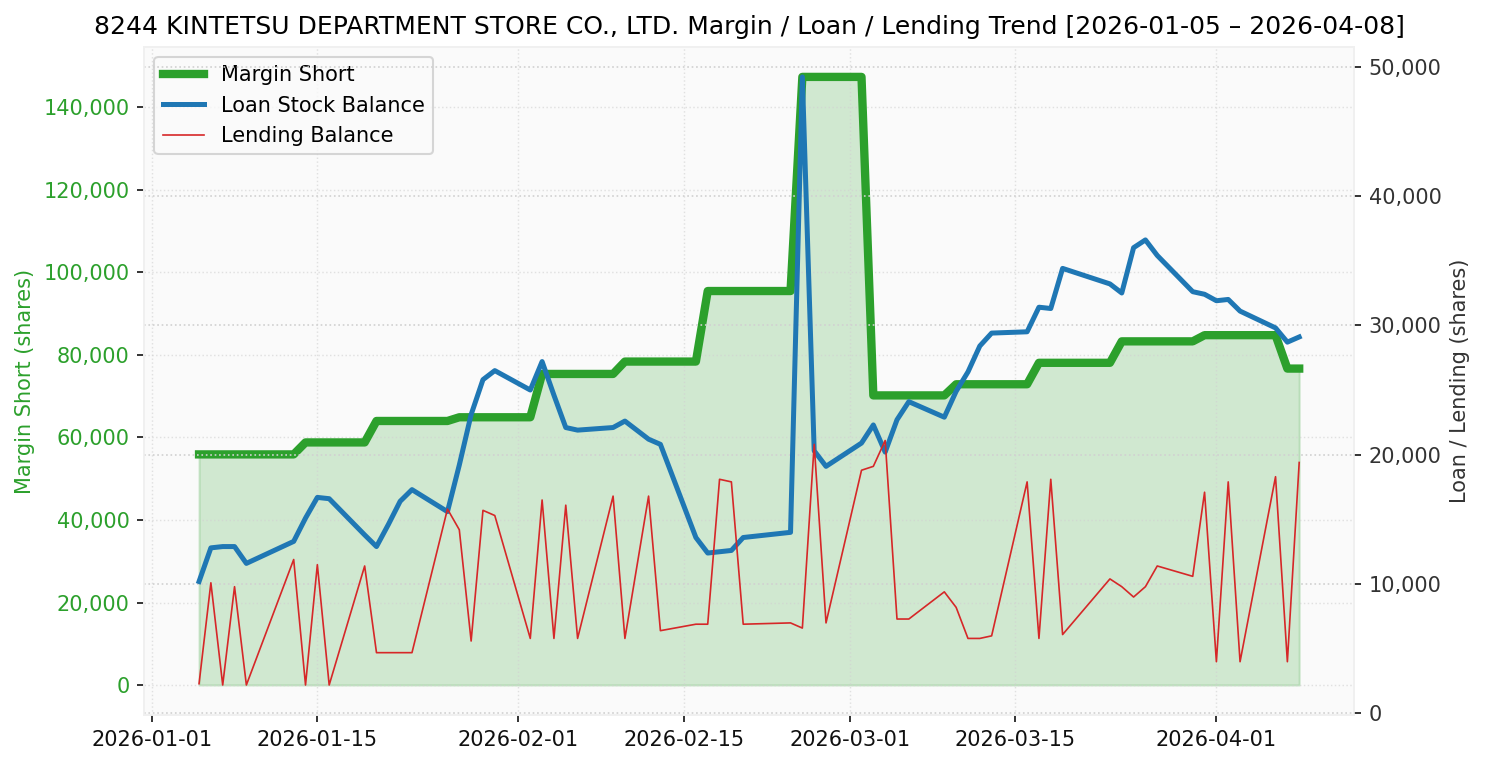Click the 50,000 tick on right axis
The image size is (1485, 765).
click(x=1406, y=67)
